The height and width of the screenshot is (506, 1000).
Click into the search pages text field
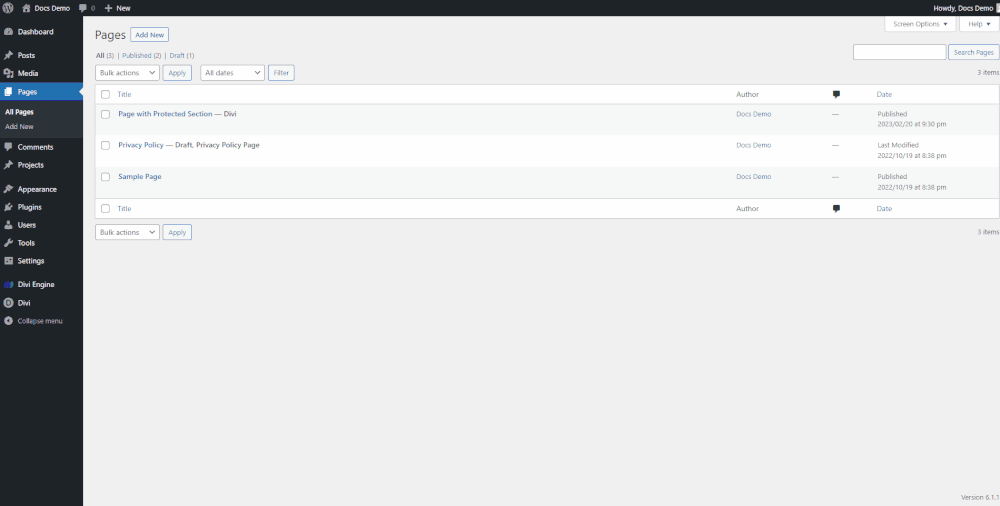coord(899,52)
